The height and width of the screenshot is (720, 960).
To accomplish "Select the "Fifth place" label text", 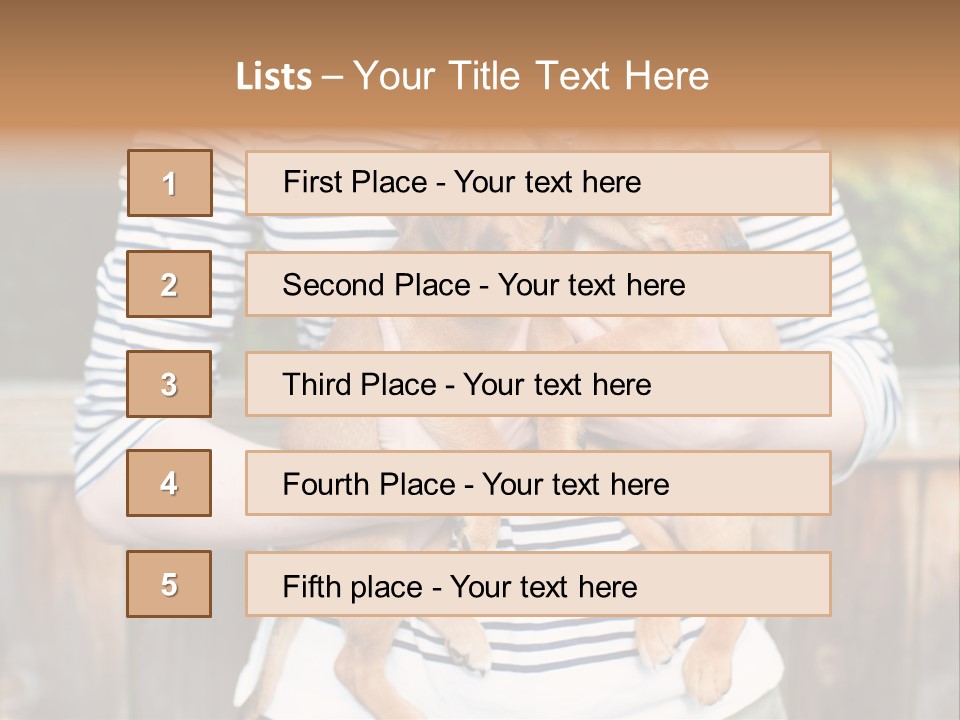I will (x=352, y=586).
